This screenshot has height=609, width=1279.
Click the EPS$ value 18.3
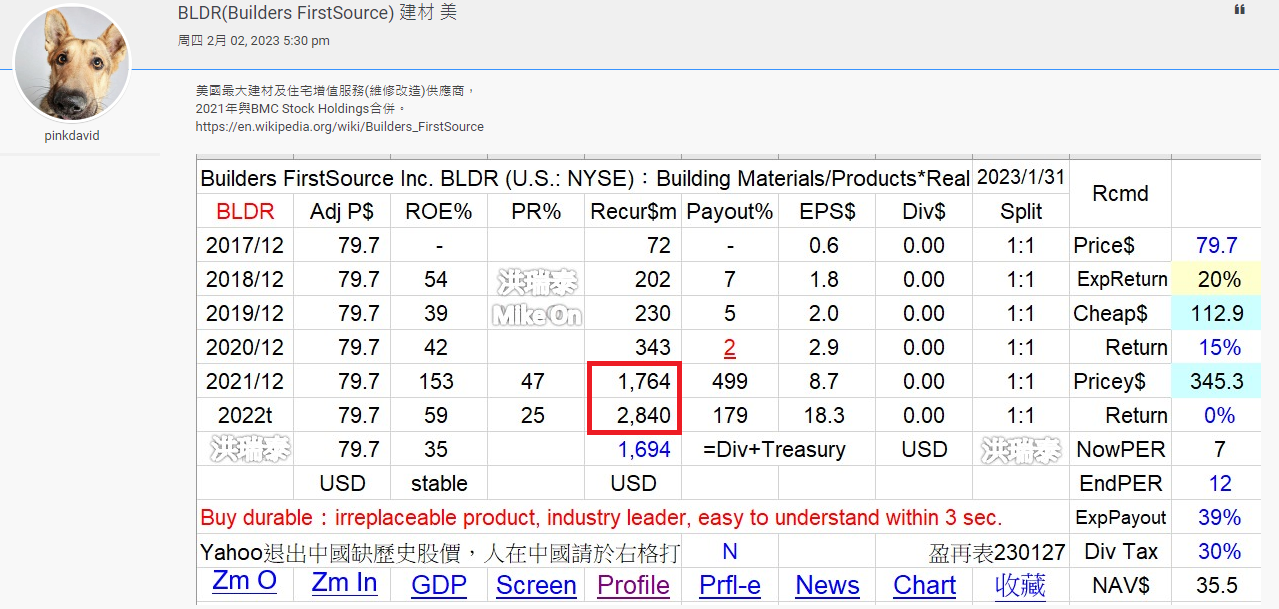click(824, 415)
